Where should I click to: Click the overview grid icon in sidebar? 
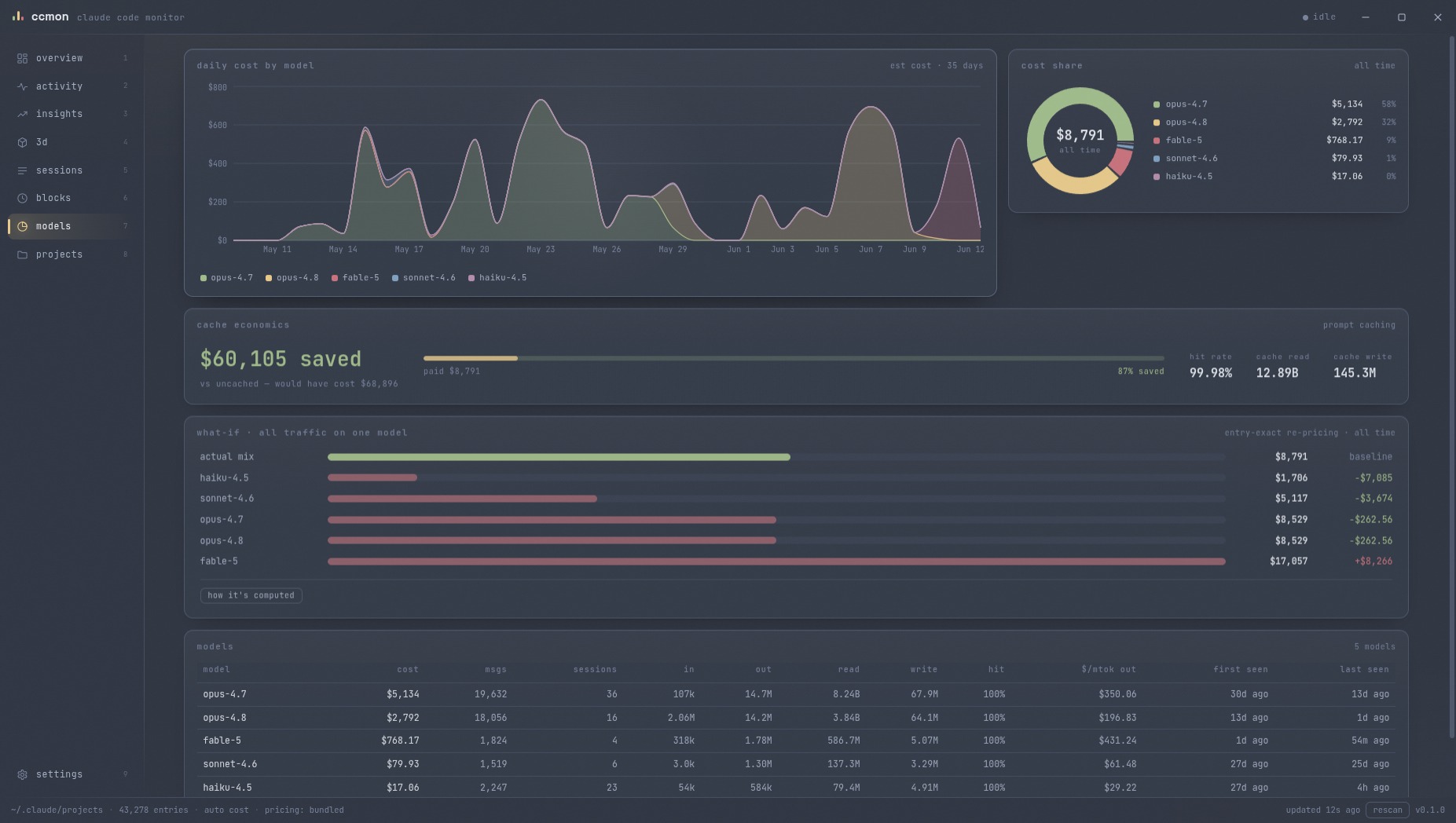22,58
